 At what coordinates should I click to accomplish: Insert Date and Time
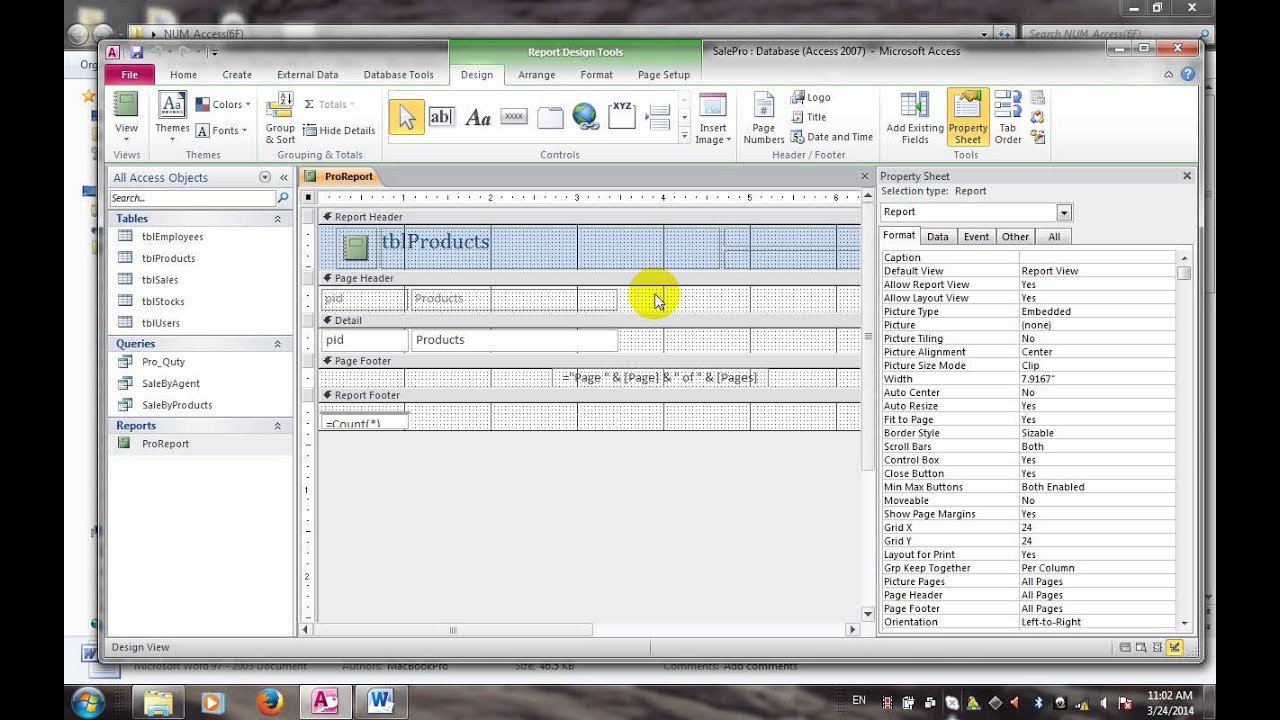[x=832, y=137]
